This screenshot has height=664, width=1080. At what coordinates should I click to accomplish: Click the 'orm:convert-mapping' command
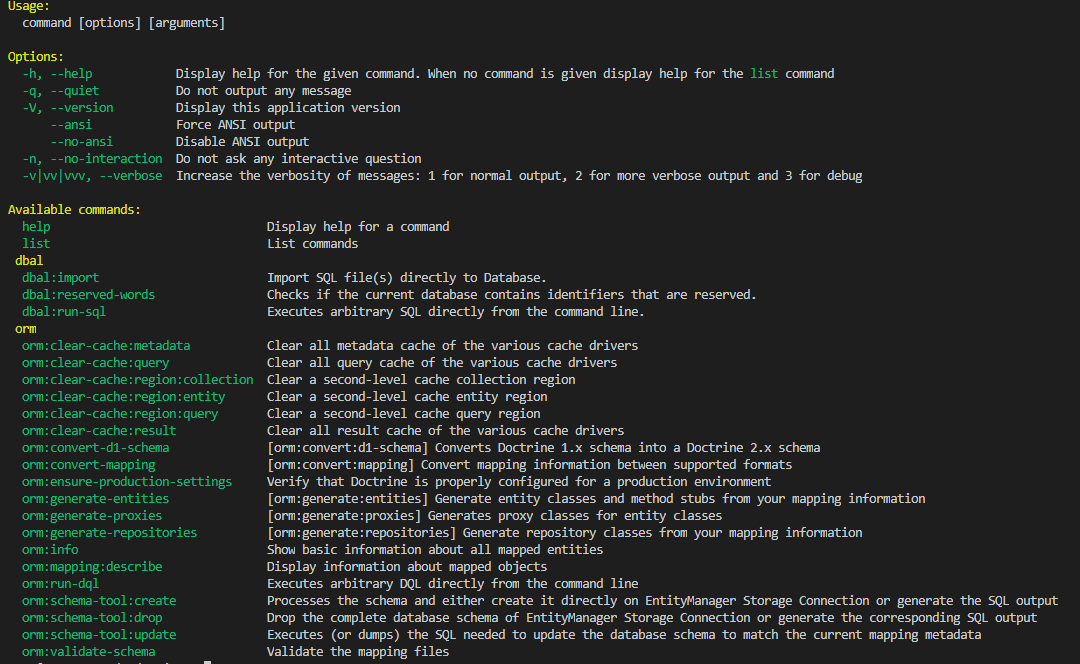[x=88, y=465]
